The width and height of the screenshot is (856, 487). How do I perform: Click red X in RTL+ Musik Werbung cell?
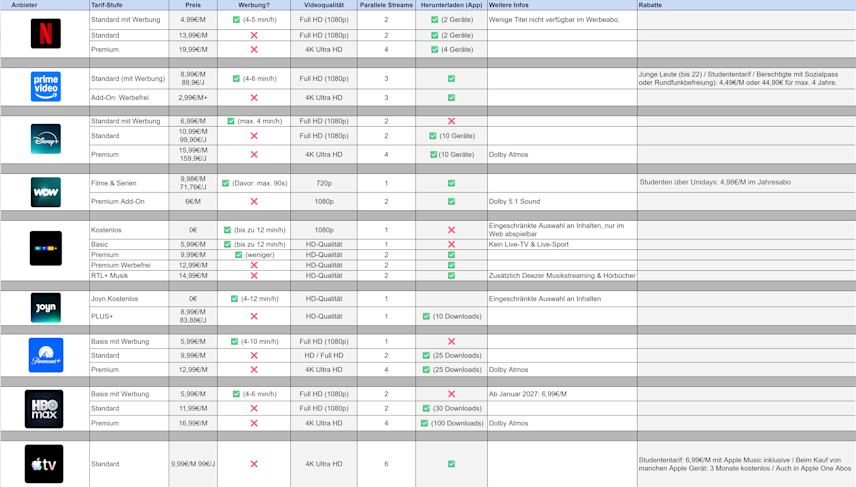click(254, 276)
